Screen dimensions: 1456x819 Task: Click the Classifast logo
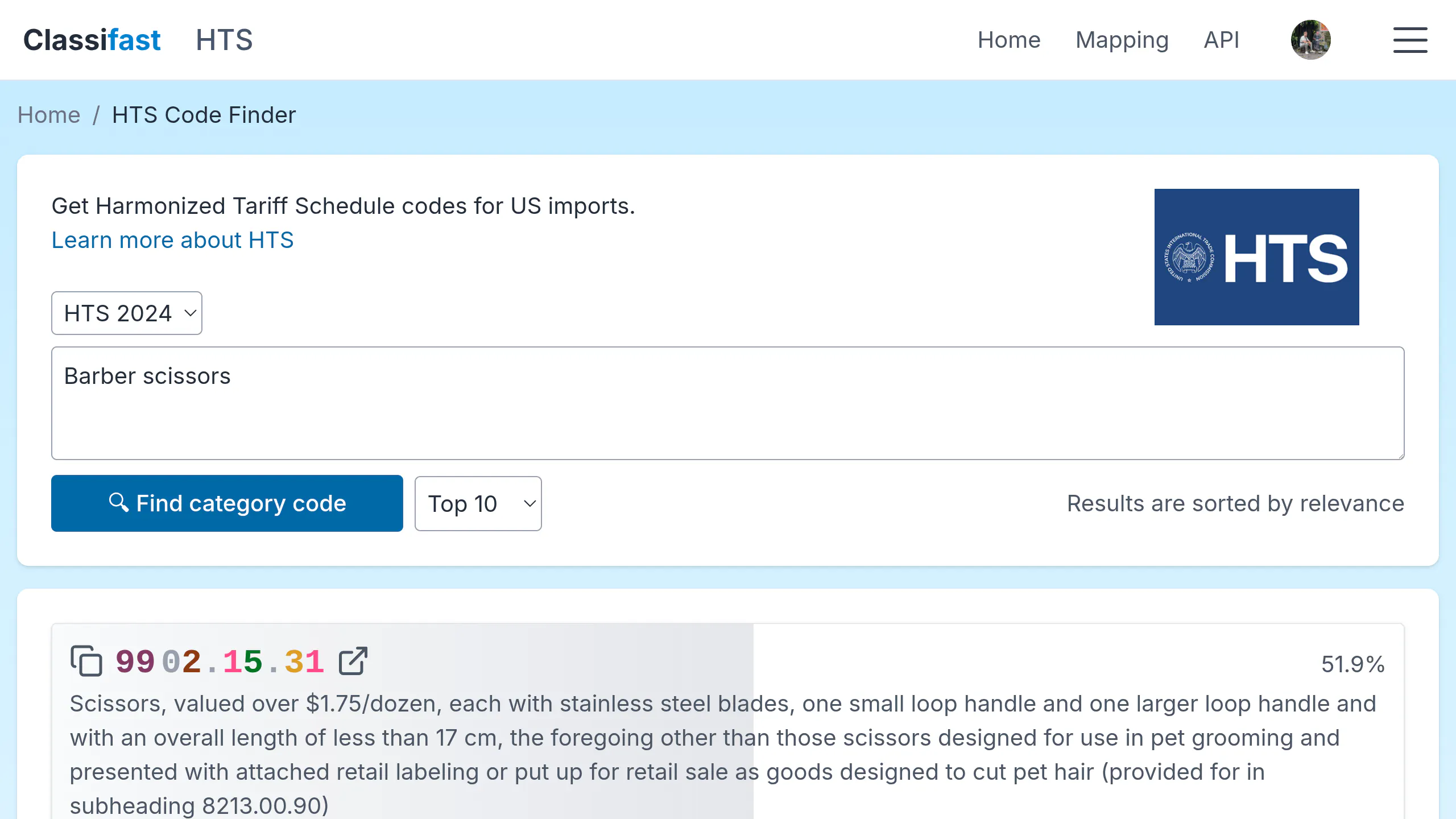92,40
